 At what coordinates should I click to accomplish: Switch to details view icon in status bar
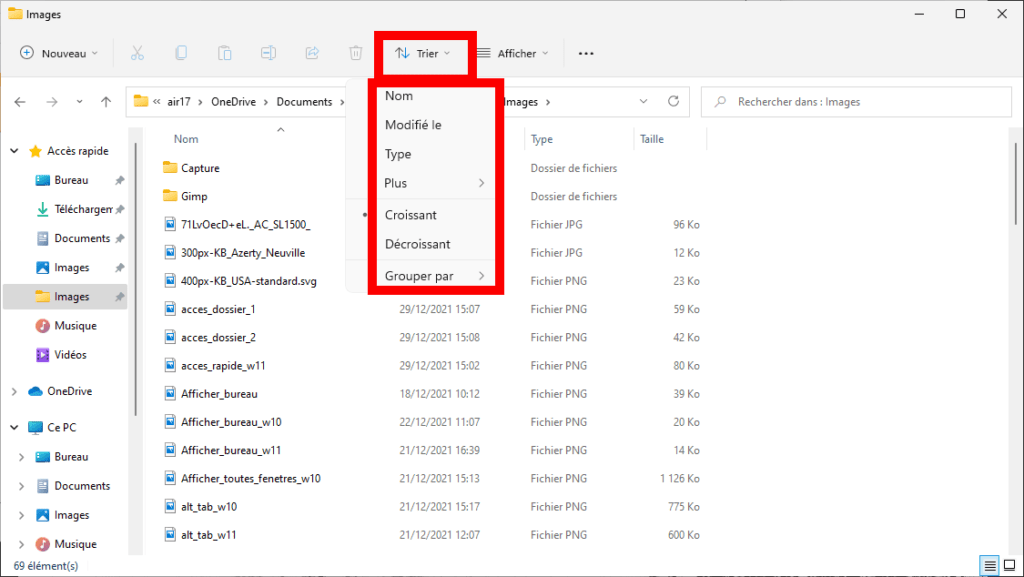click(990, 565)
